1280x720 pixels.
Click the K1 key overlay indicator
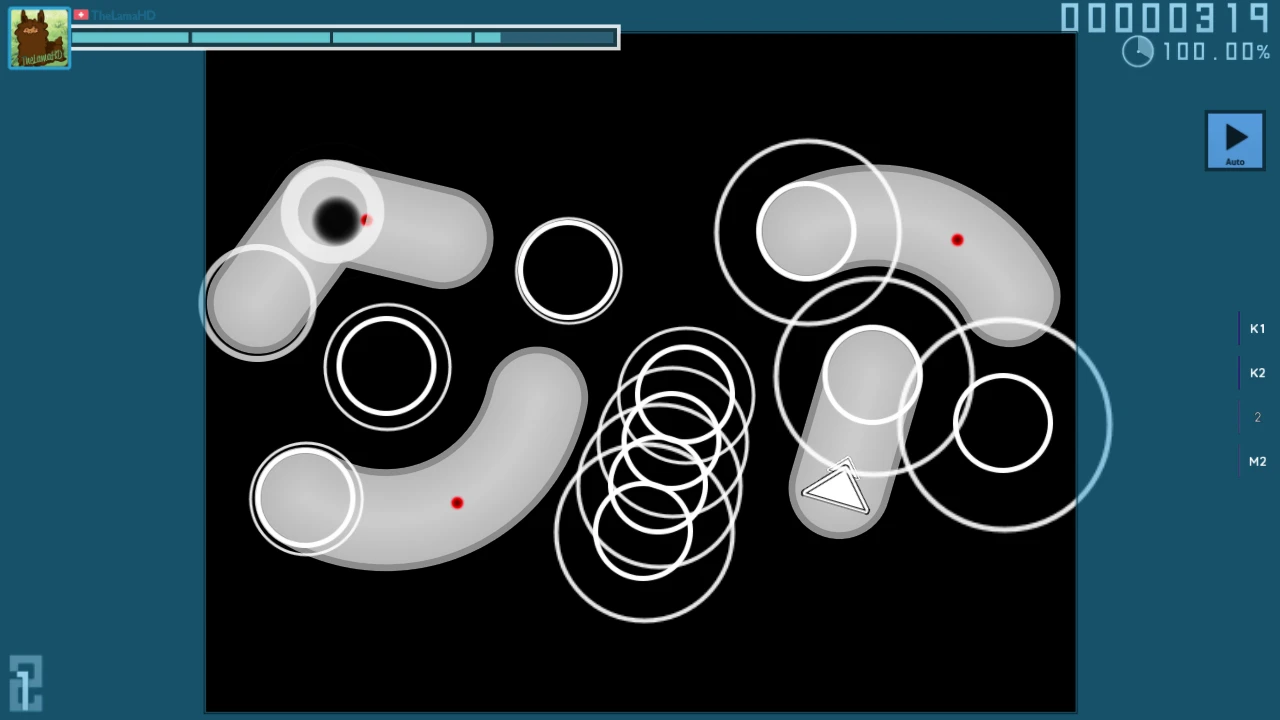pos(1257,329)
